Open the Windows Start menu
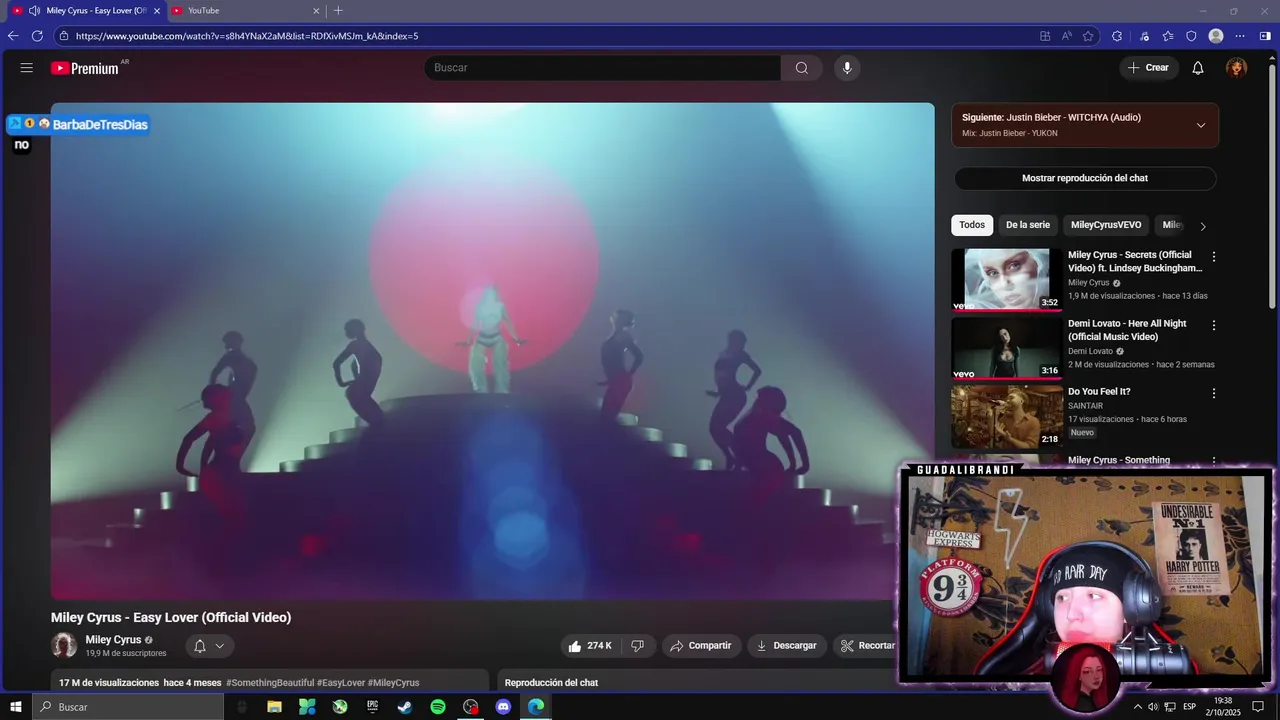Viewport: 1280px width, 720px height. point(15,707)
